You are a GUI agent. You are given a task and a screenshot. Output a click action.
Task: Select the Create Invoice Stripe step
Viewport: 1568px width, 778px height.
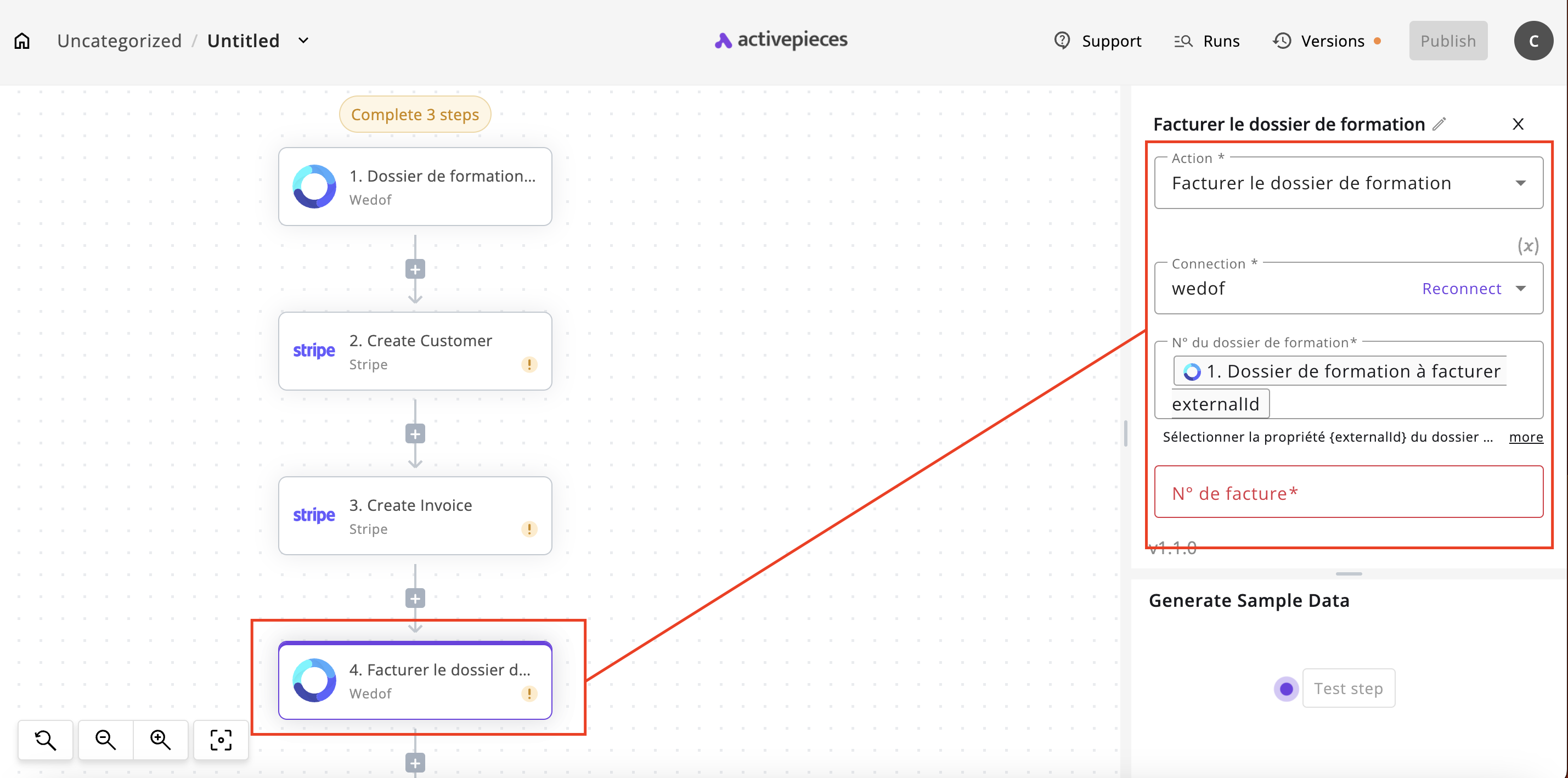415,516
